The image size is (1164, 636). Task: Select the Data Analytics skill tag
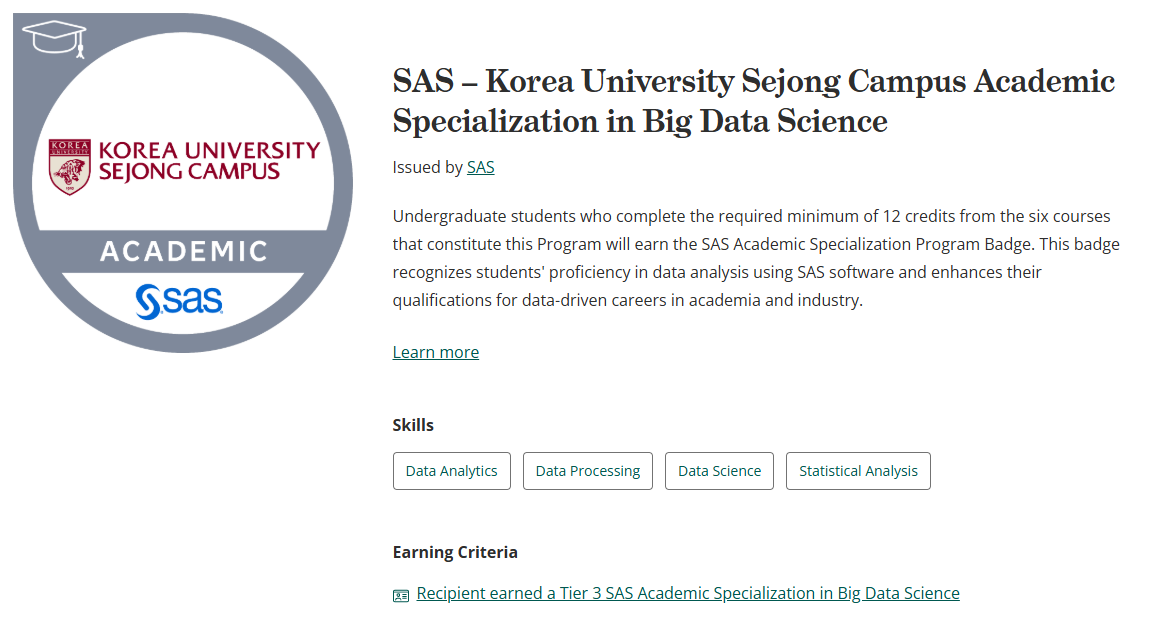(x=451, y=471)
